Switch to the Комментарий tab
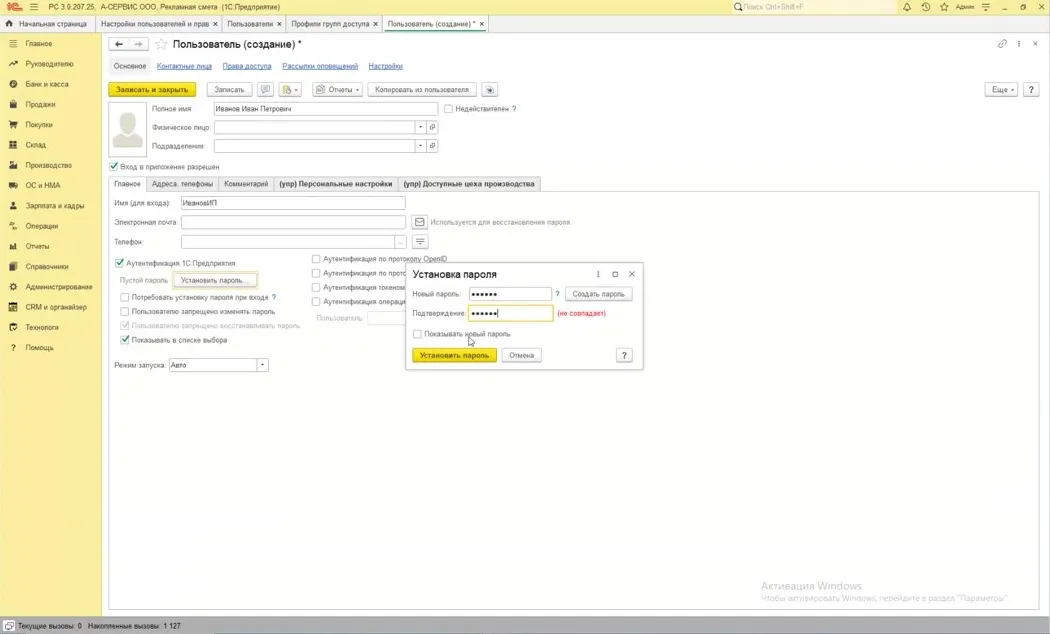 coord(246,184)
